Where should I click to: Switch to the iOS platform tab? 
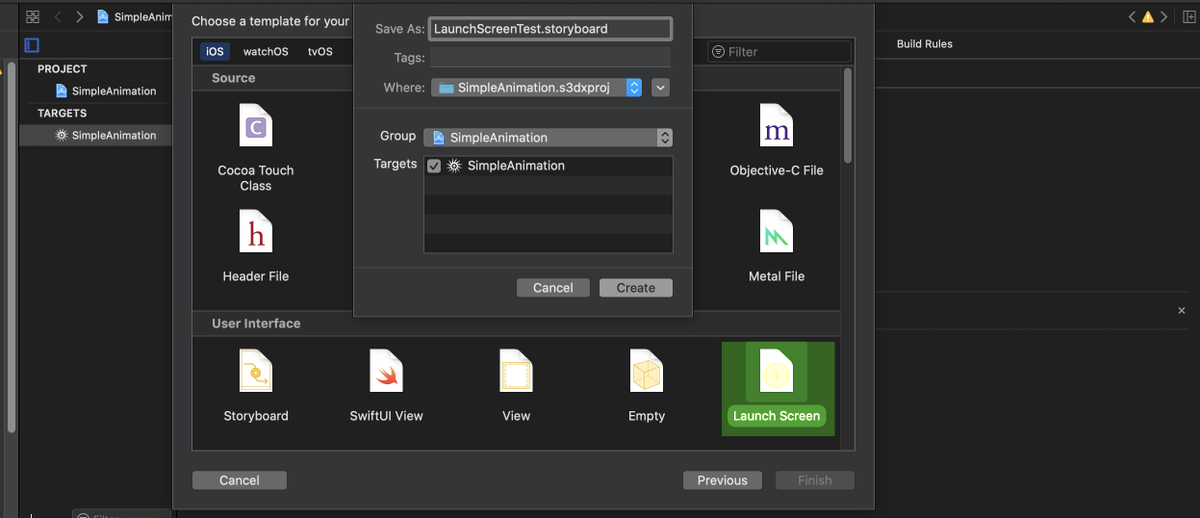click(x=215, y=51)
